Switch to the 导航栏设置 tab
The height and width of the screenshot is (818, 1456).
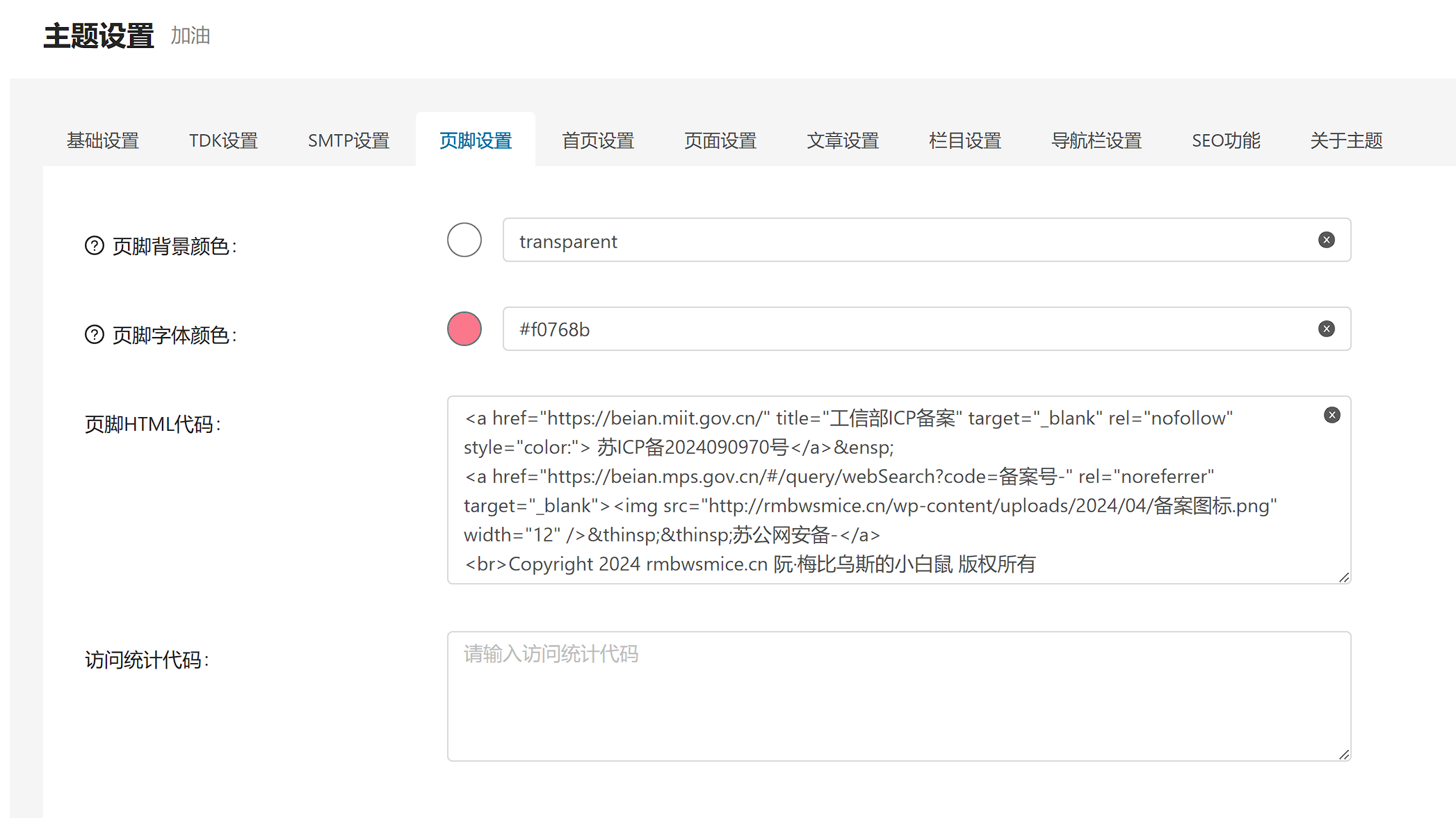pos(1097,140)
